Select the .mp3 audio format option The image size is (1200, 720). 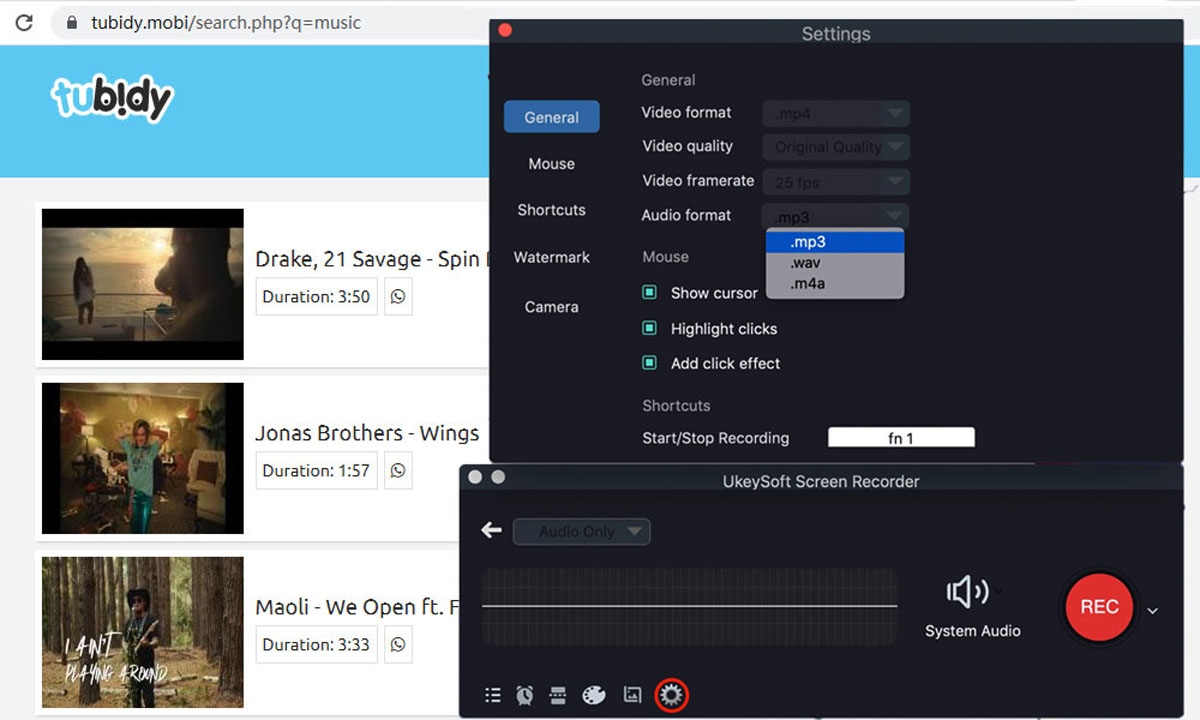(835, 242)
